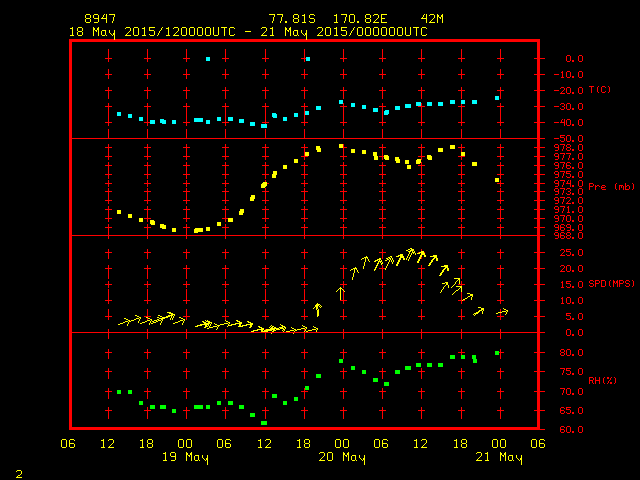Click the "976.0" pressure scale value

click(x=569, y=166)
